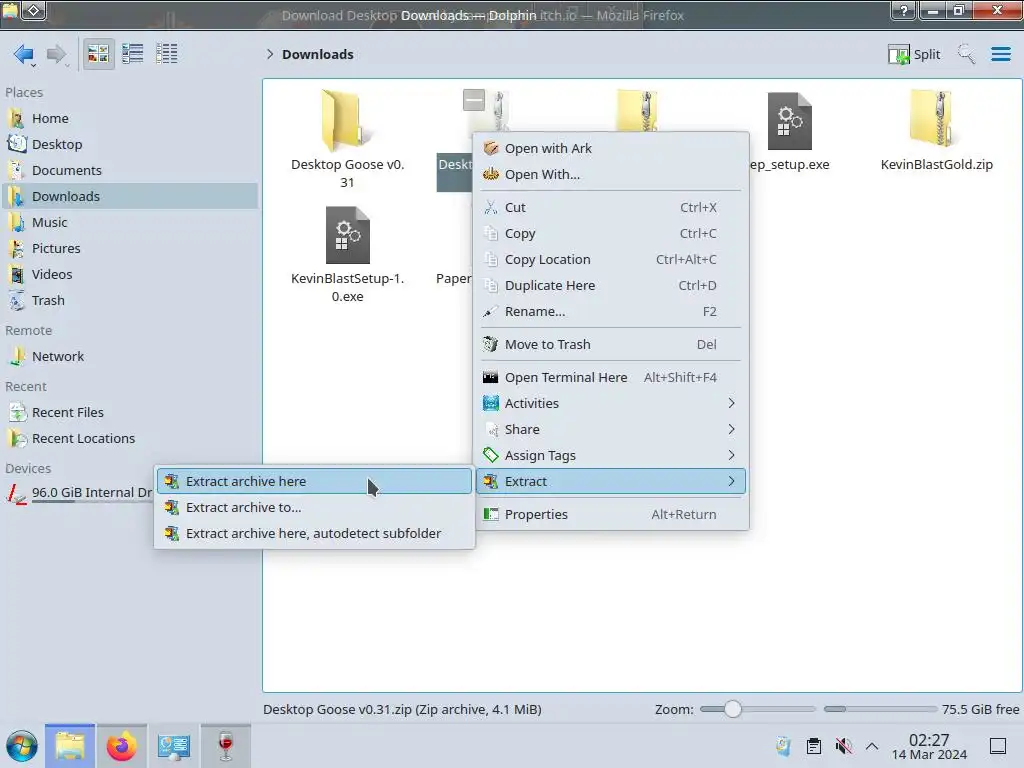
Task: Expand the Activities submenu
Action: pos(612,404)
